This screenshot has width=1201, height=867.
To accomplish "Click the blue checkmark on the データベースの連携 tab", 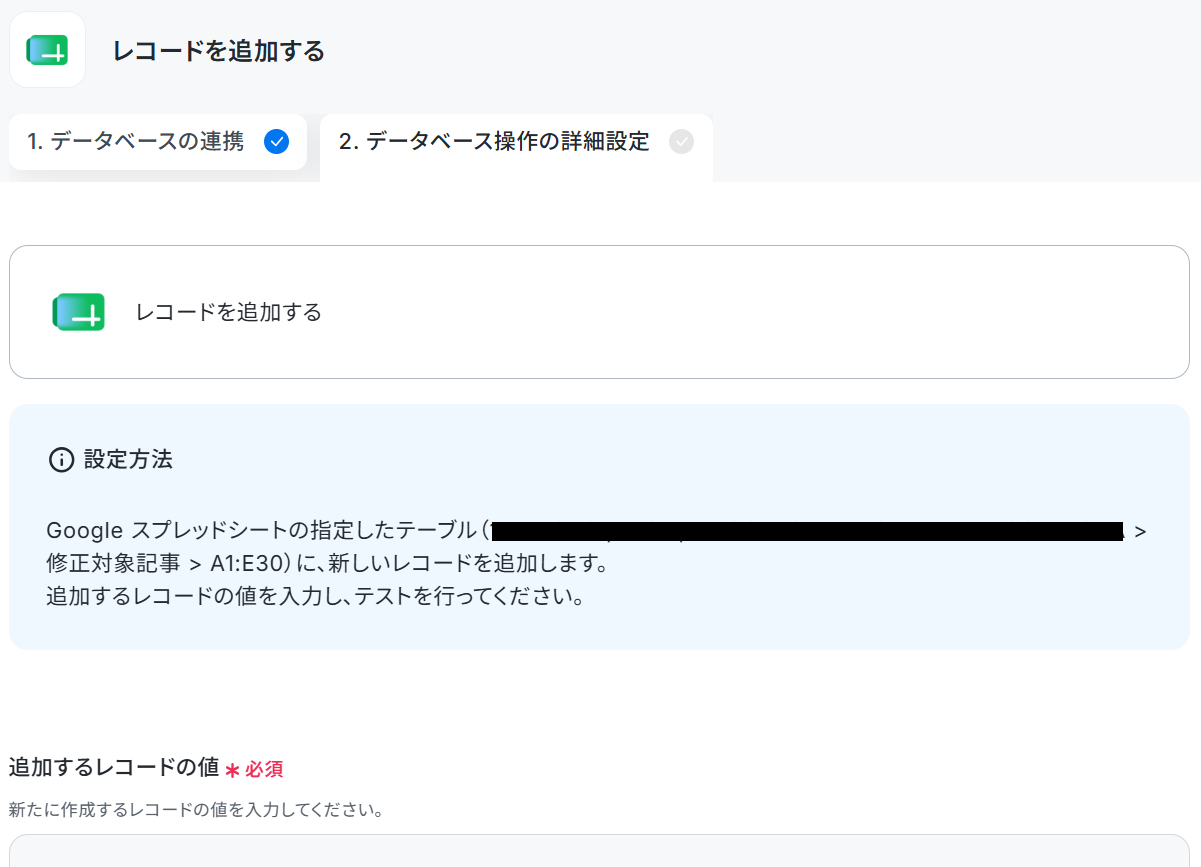I will (x=276, y=142).
